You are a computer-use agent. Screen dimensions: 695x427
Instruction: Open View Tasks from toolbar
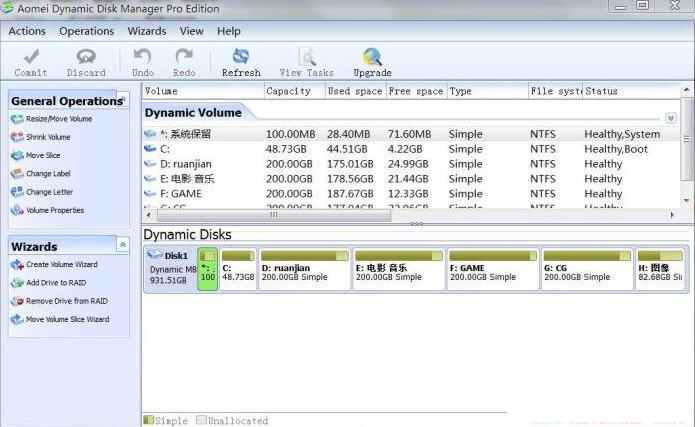[307, 63]
